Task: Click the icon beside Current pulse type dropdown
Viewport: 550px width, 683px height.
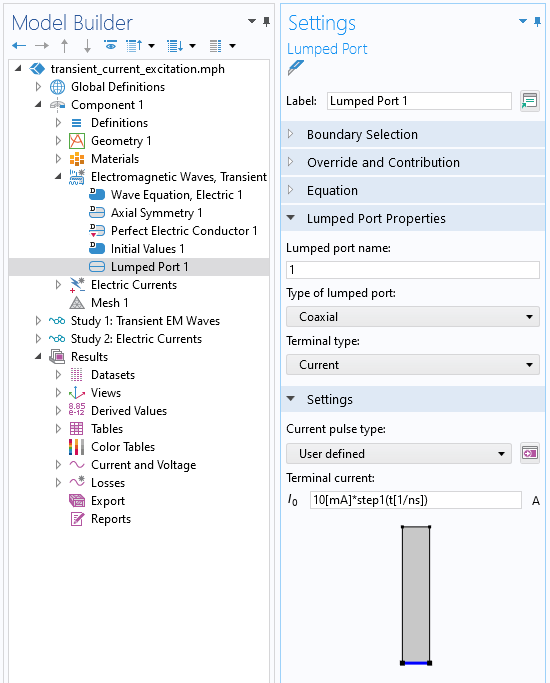Action: 530,453
